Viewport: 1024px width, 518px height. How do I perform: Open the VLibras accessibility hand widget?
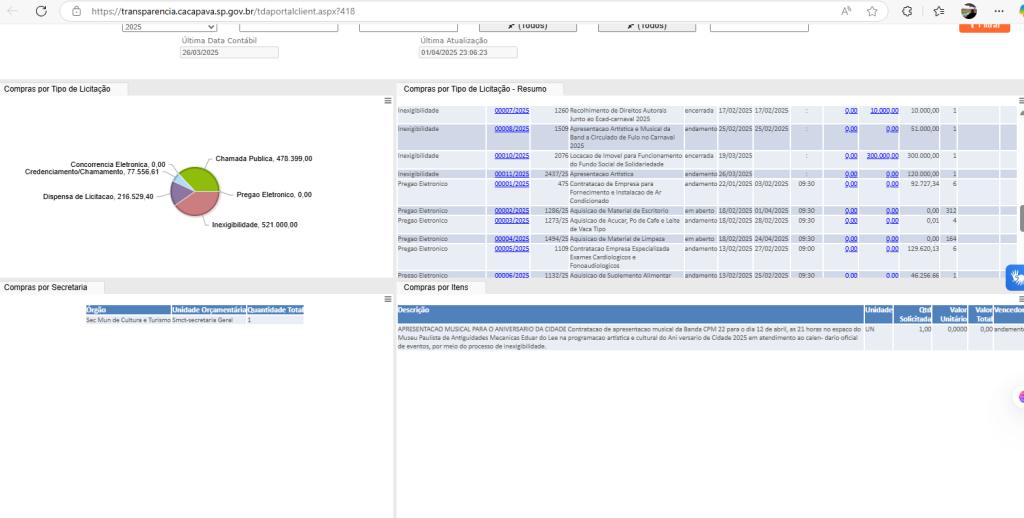pyautogui.click(x=1016, y=278)
